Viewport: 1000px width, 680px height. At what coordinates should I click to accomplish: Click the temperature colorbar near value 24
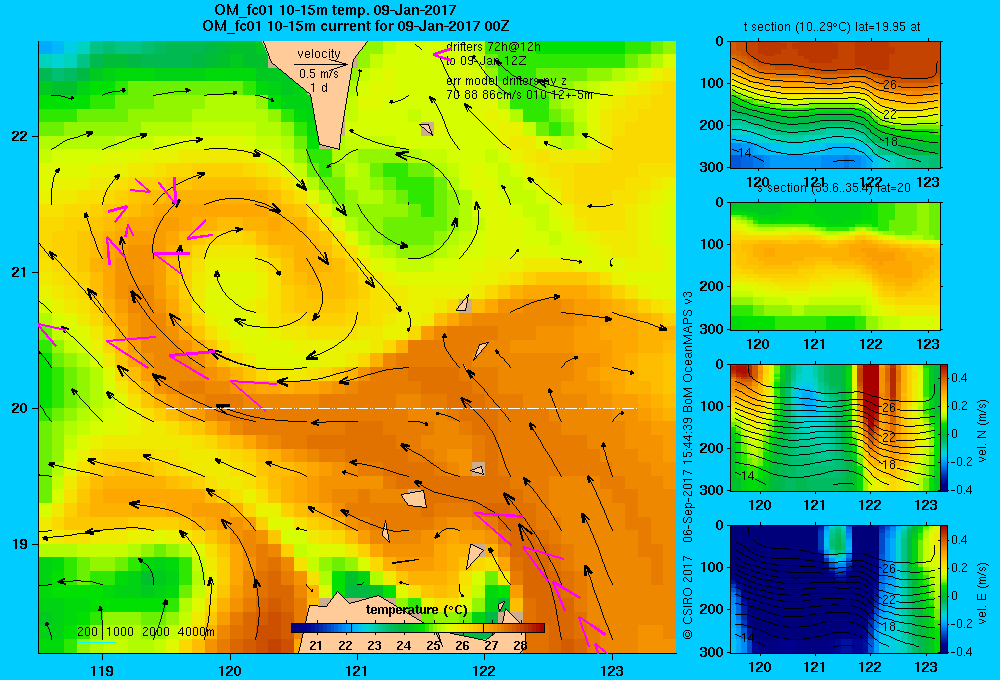click(x=404, y=628)
